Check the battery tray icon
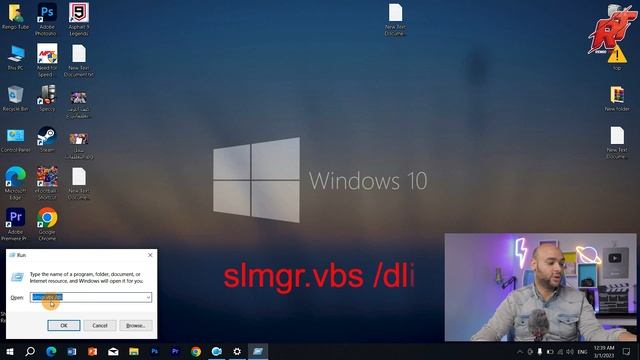Screen dimensions: 640x360 coord(550,351)
